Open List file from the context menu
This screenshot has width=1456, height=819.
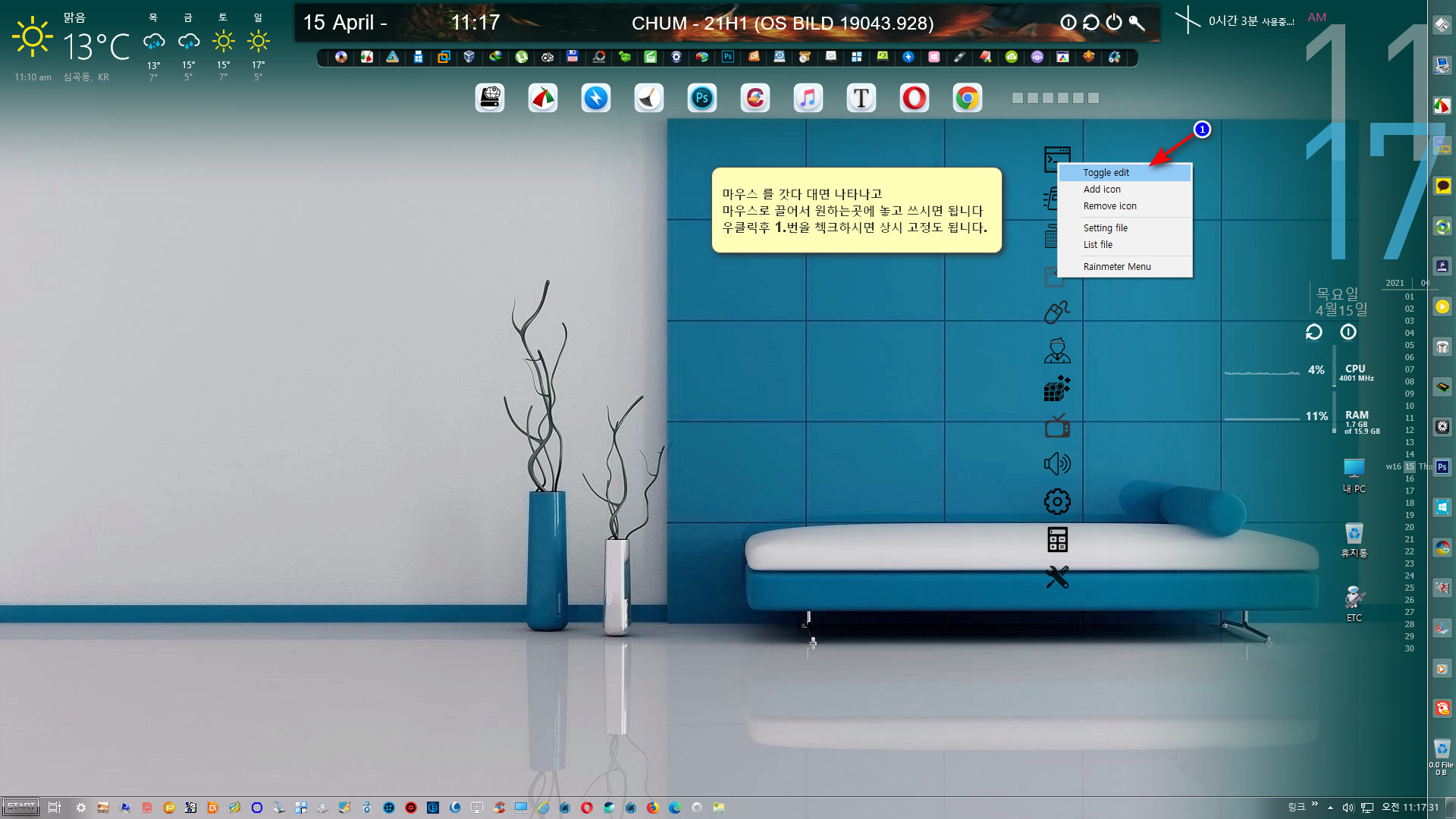pyautogui.click(x=1125, y=245)
